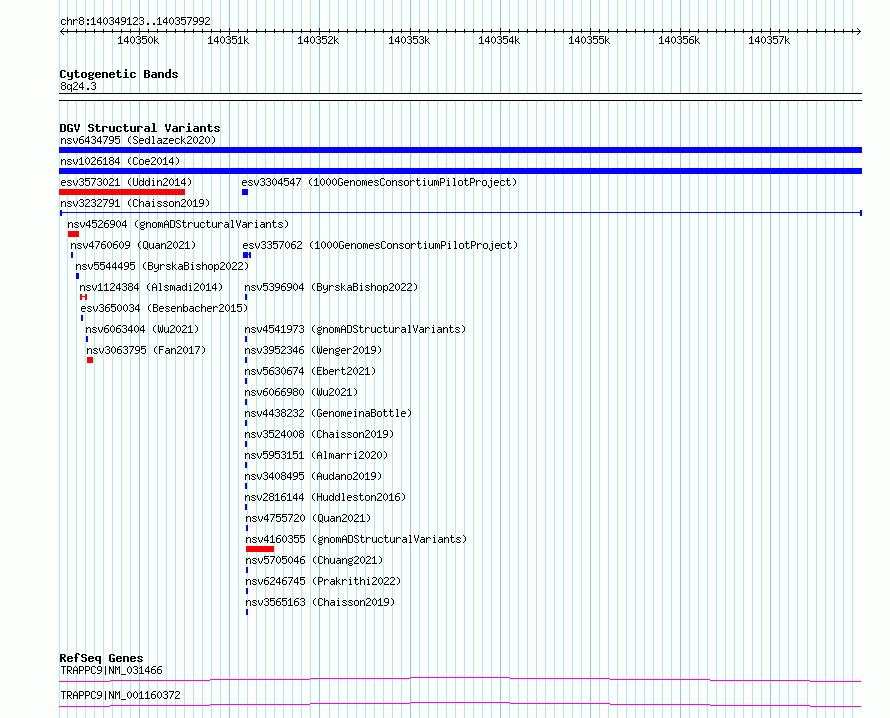Click the 140357k ruler position
The image size is (890, 718).
click(769, 40)
